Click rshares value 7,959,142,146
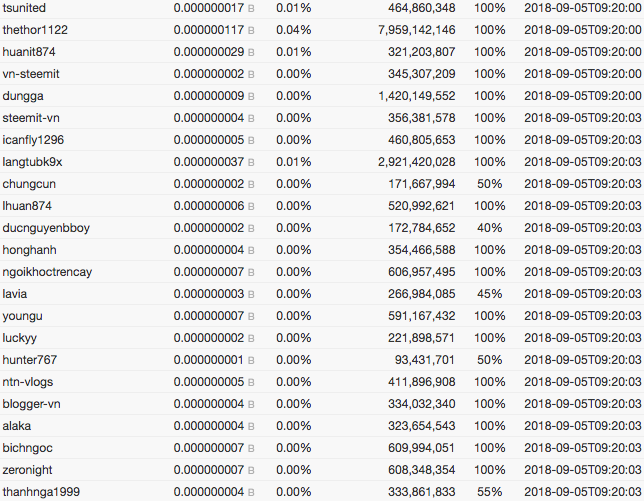Viewport: 644px width, 501px height. coord(416,30)
